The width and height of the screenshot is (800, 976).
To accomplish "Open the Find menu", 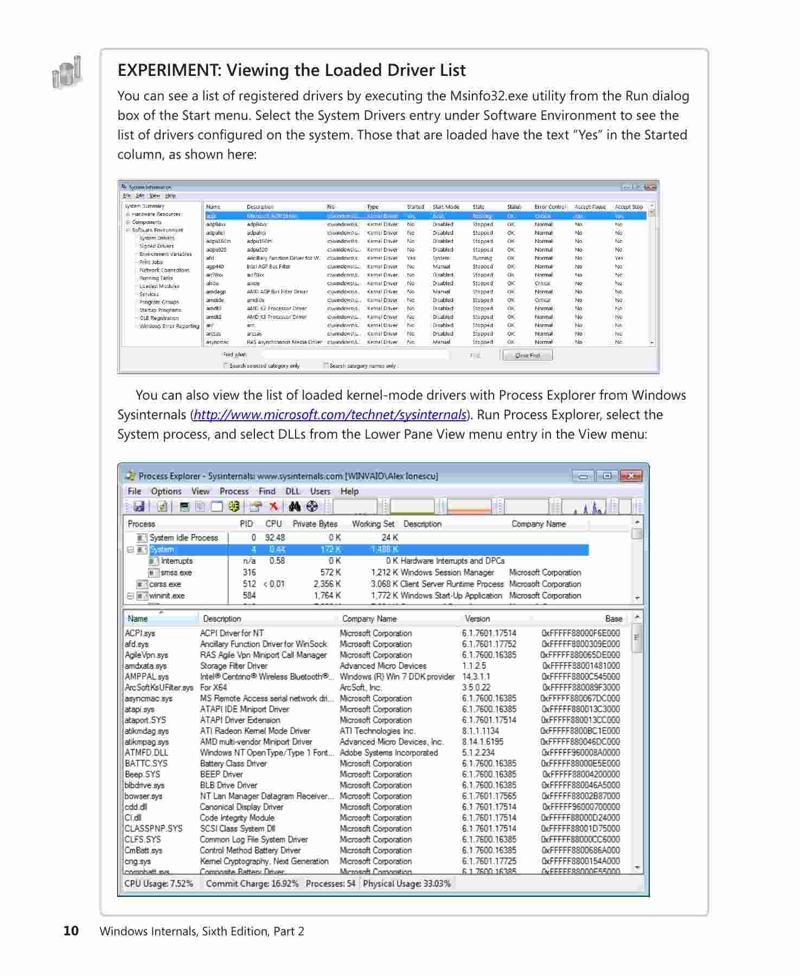I will [x=267, y=491].
